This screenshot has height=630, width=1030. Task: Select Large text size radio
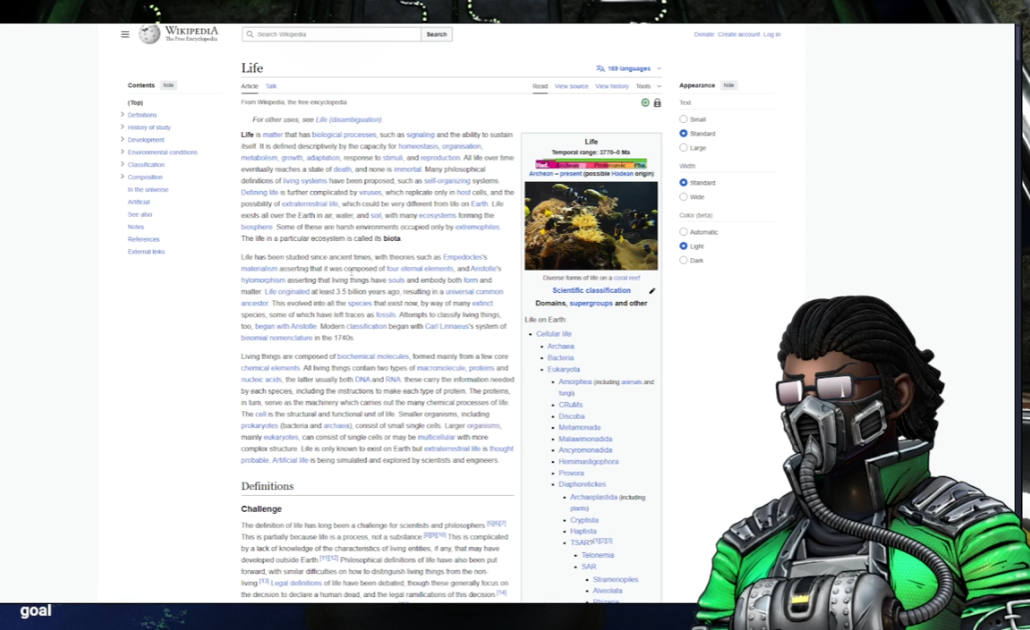point(683,147)
